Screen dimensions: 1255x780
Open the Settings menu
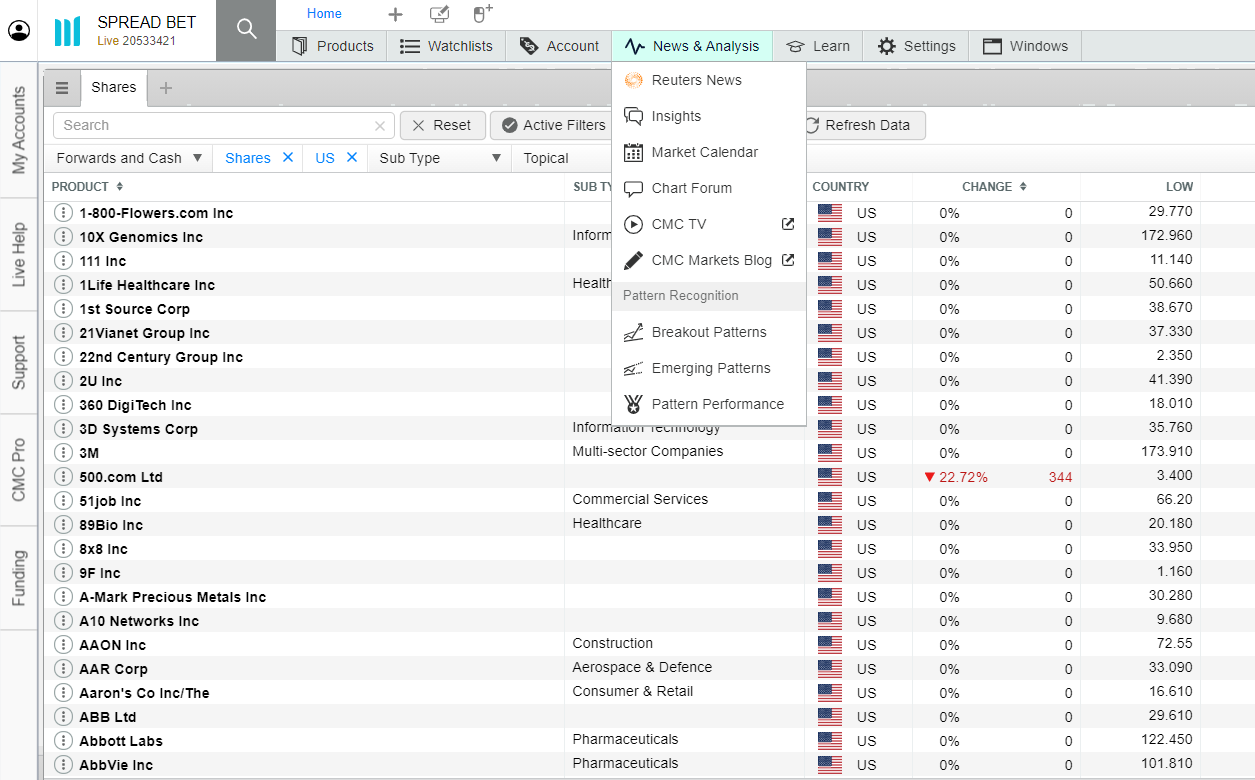916,46
